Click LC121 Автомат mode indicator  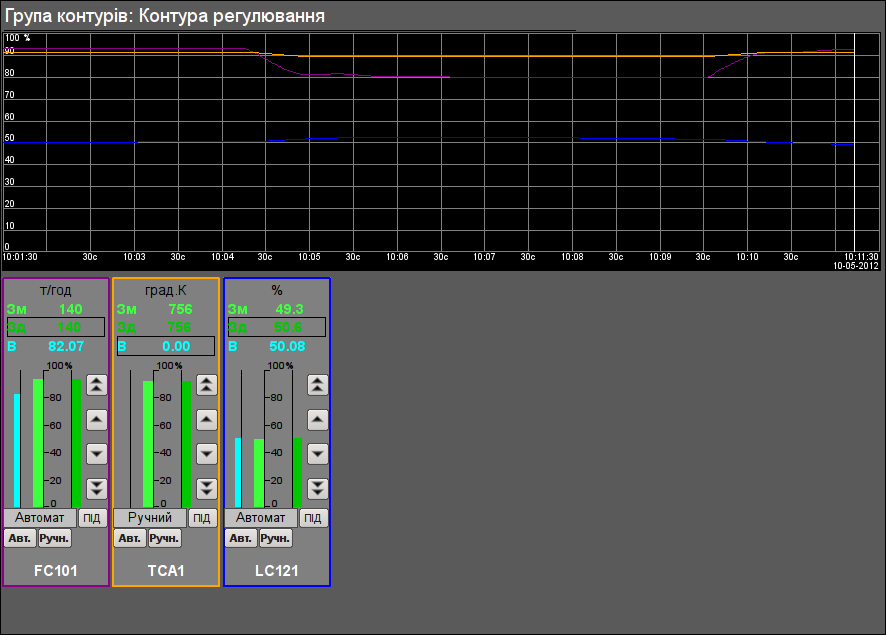pyautogui.click(x=260, y=518)
